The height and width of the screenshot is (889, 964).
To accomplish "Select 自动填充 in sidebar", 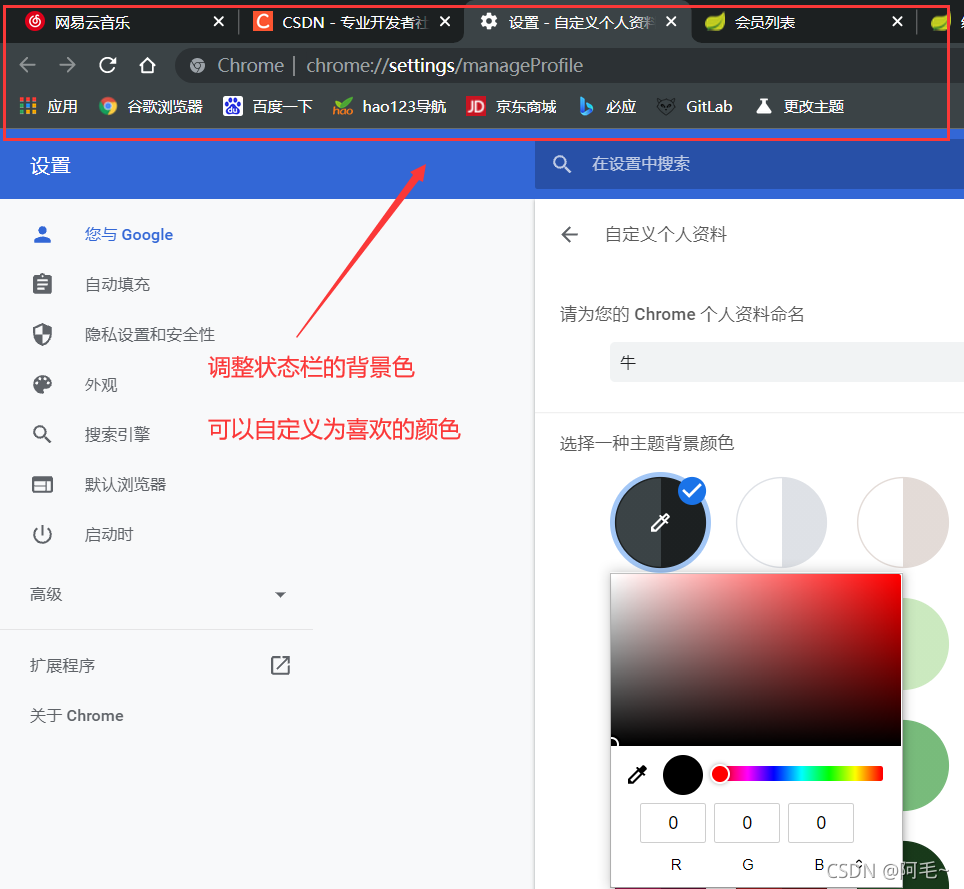I will [117, 284].
